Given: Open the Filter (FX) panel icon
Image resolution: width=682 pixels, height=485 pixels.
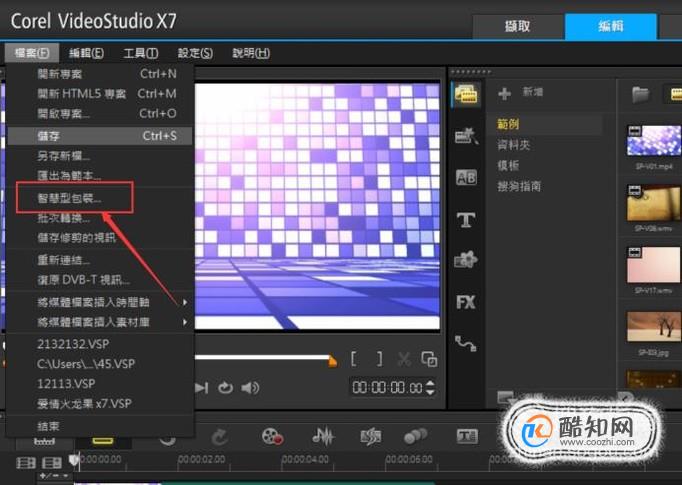Looking at the screenshot, I should (x=466, y=302).
